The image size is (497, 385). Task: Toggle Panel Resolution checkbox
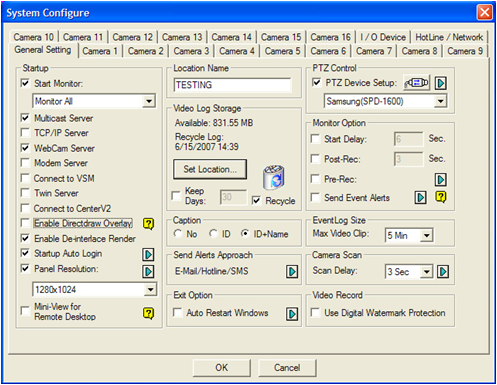click(x=25, y=268)
